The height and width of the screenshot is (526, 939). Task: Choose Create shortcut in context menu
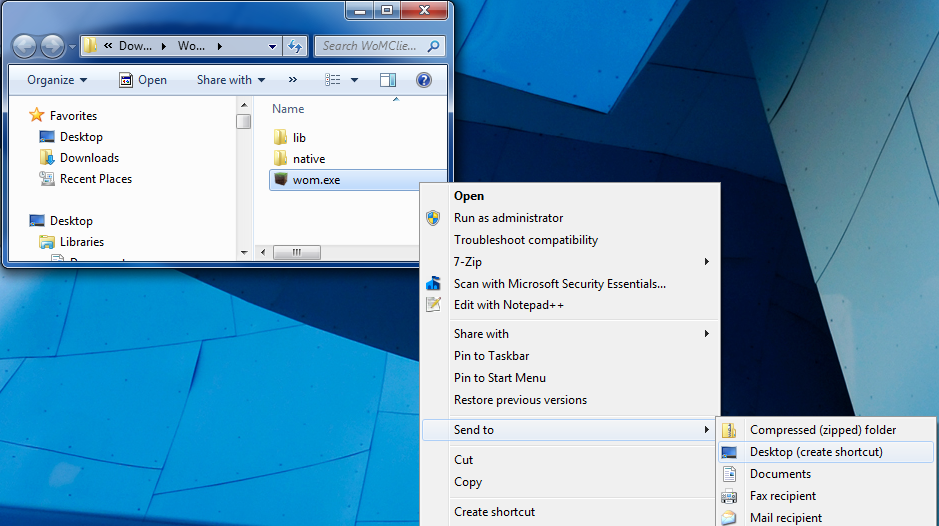(x=570, y=512)
